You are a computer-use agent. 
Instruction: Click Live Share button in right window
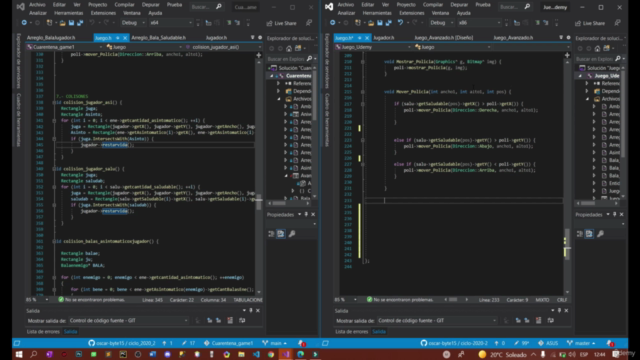(x=590, y=23)
